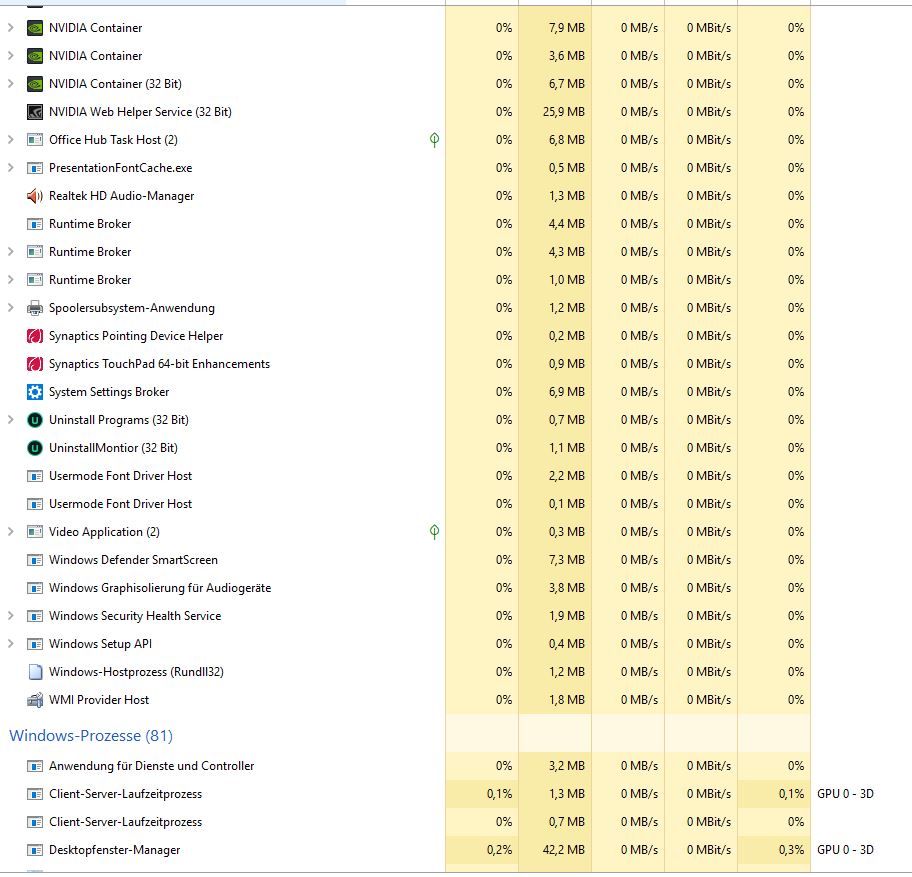Click the NVIDIA Container (32 Bit) process icon
The width and height of the screenshot is (912, 877).
tap(35, 84)
